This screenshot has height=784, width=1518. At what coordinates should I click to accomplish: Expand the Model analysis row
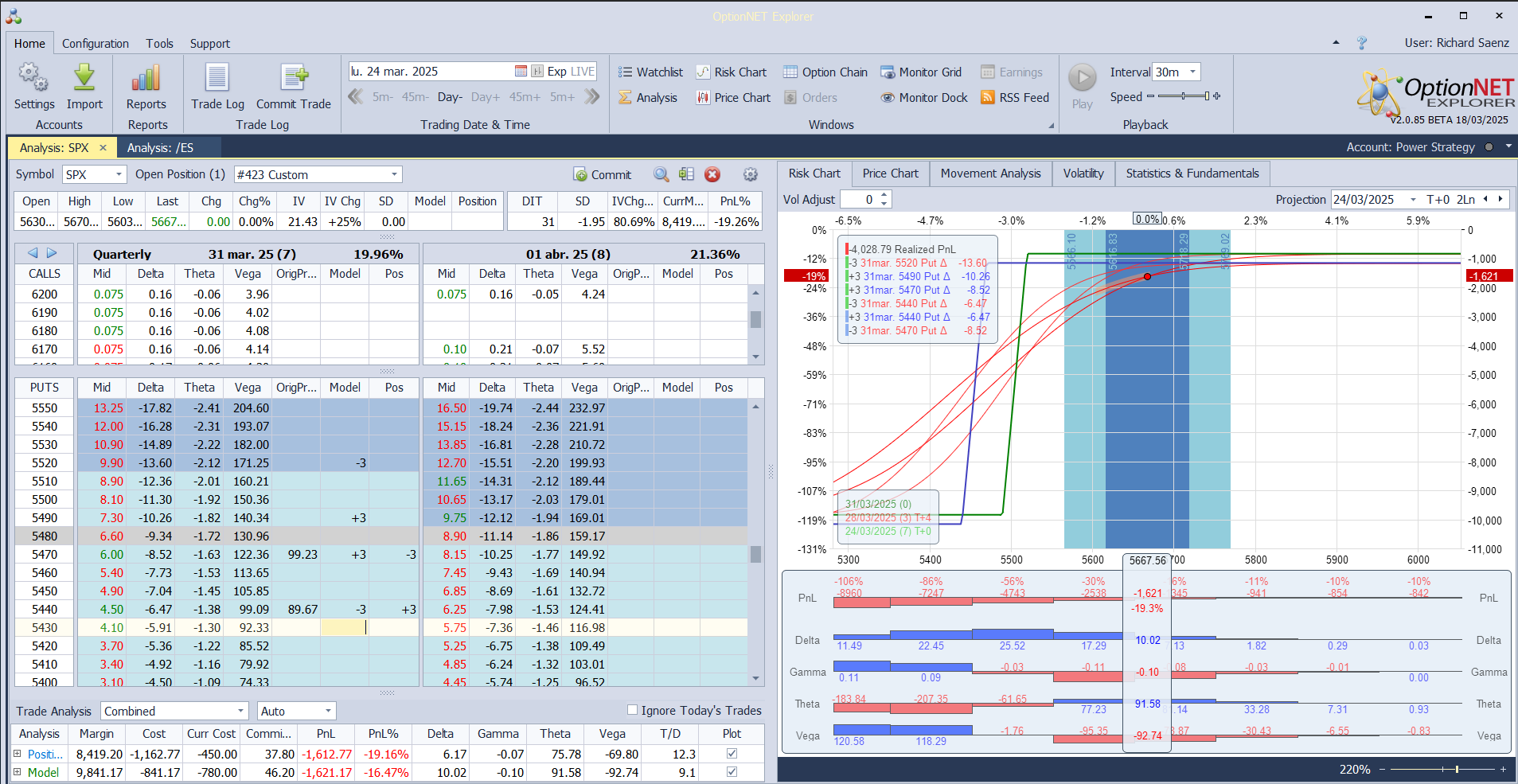tap(17, 772)
